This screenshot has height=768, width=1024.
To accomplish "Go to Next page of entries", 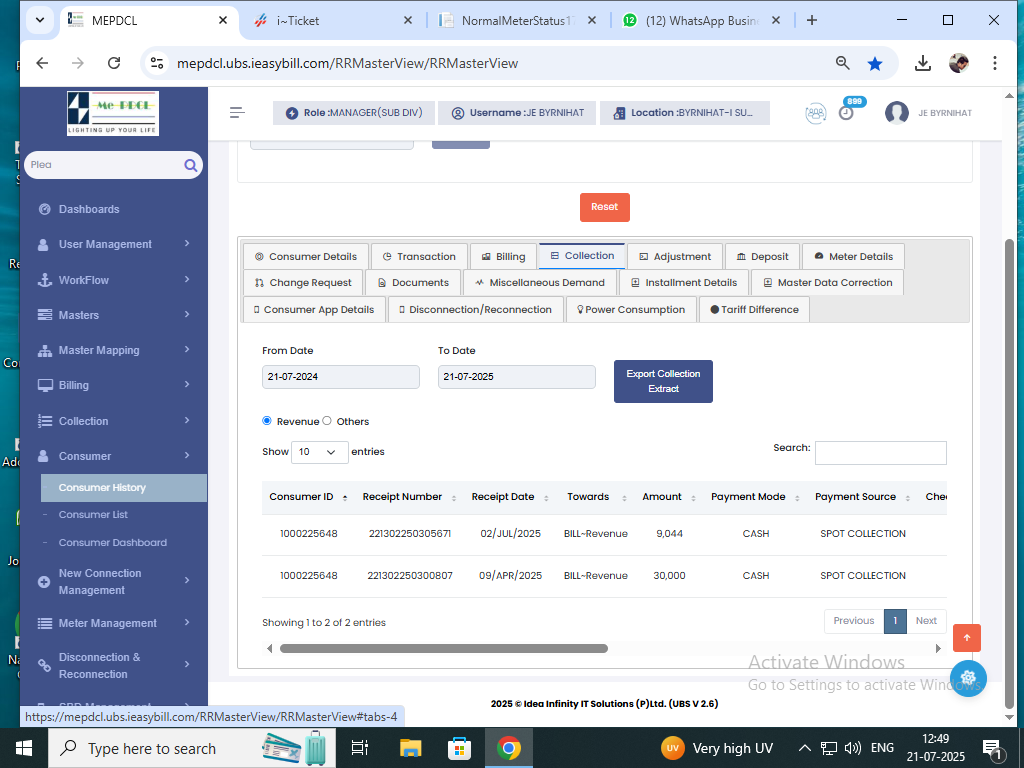I will point(926,621).
